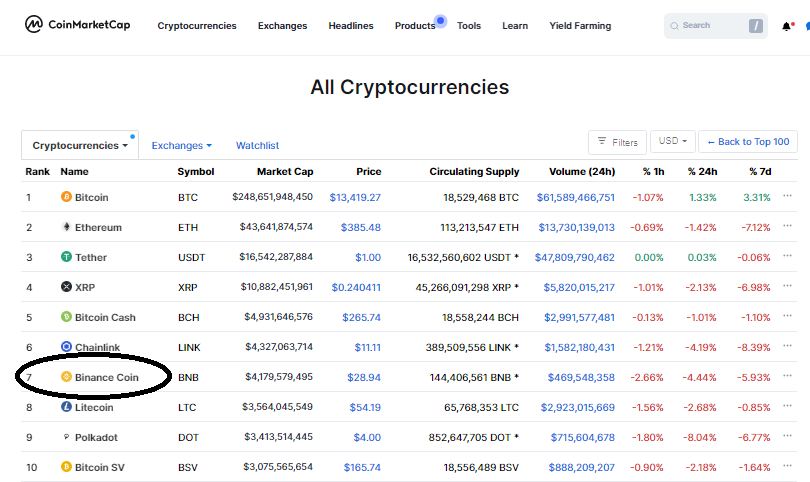Open the three-dot menu for Litecoin row
This screenshot has height=482, width=810.
[x=787, y=406]
